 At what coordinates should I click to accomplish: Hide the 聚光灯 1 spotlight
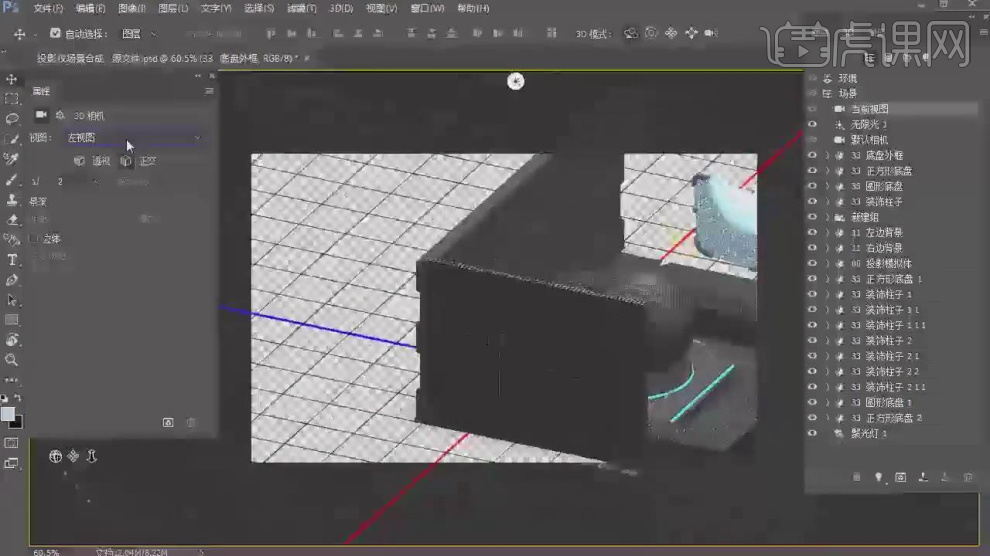(813, 433)
